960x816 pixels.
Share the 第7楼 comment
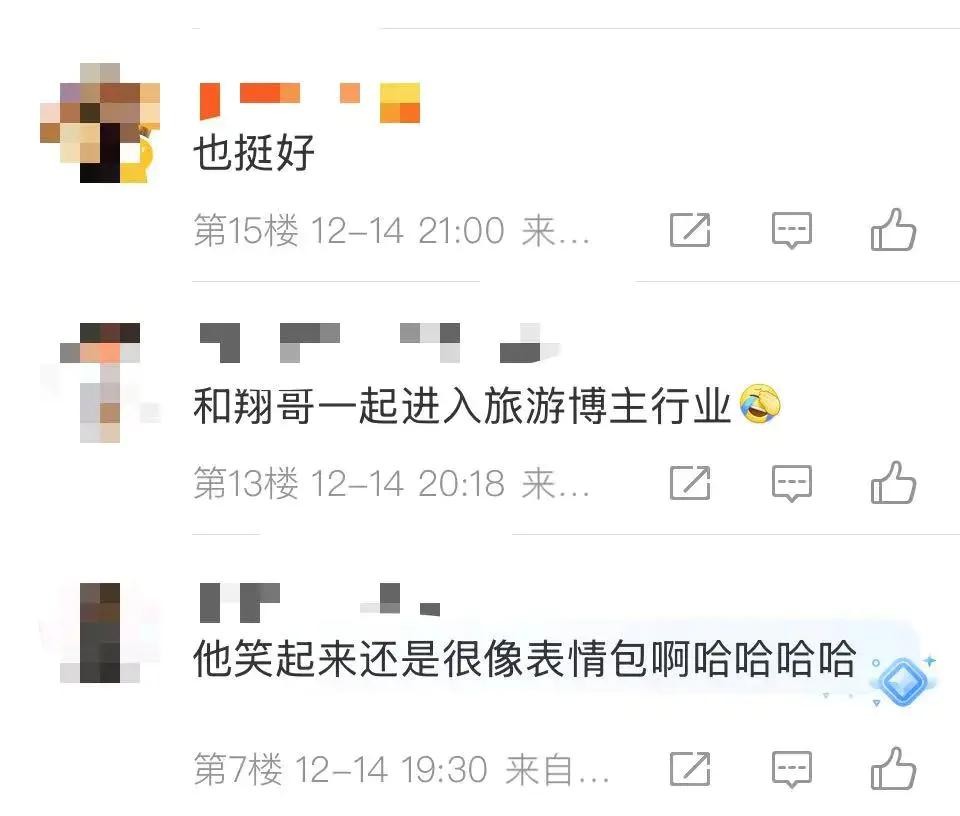click(x=691, y=769)
